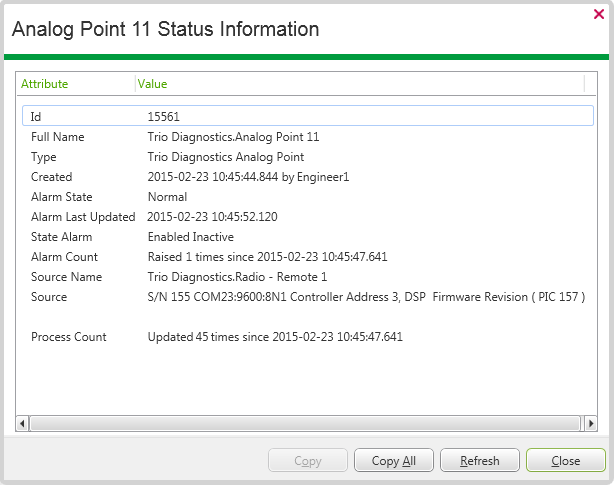Select the Source row with controller address
Screen dimensions: 614x485
[300, 297]
